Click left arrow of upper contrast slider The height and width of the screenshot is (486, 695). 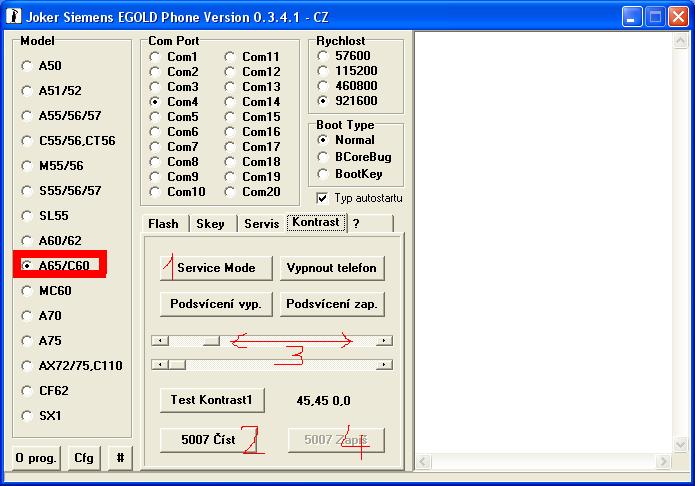160,341
